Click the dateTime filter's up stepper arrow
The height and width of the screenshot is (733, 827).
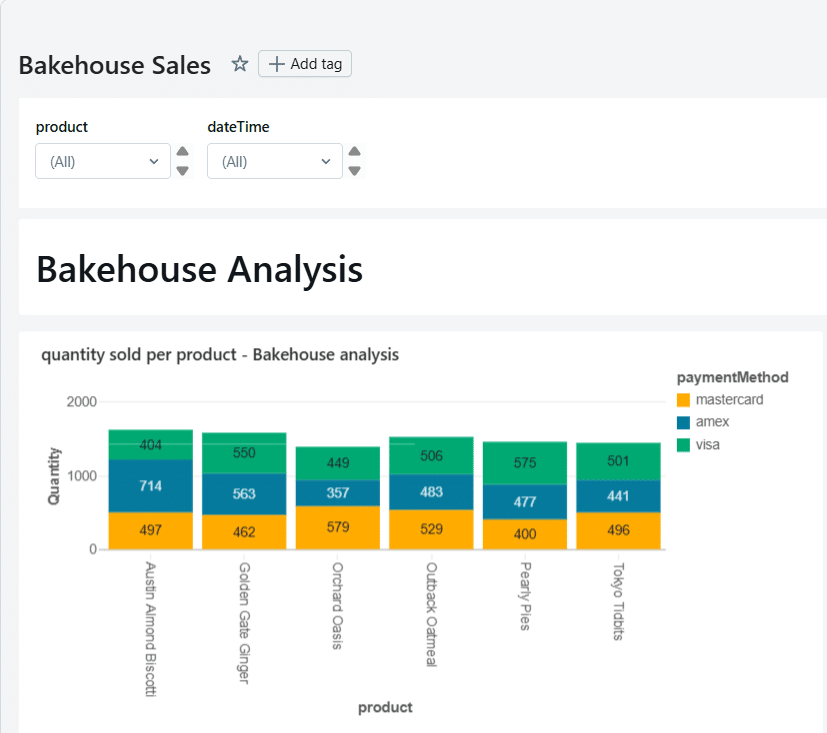tap(352, 153)
